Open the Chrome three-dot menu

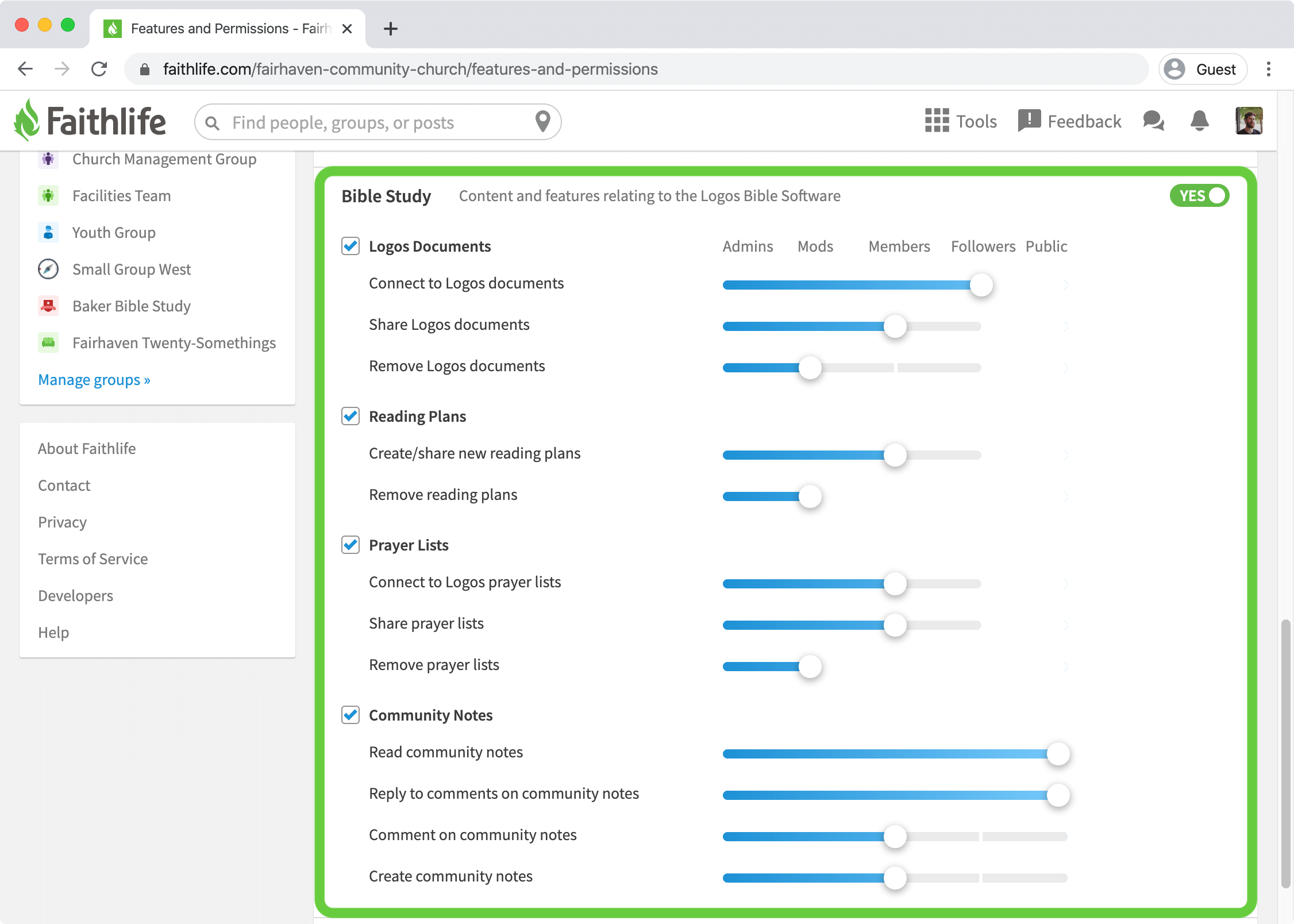click(1269, 69)
